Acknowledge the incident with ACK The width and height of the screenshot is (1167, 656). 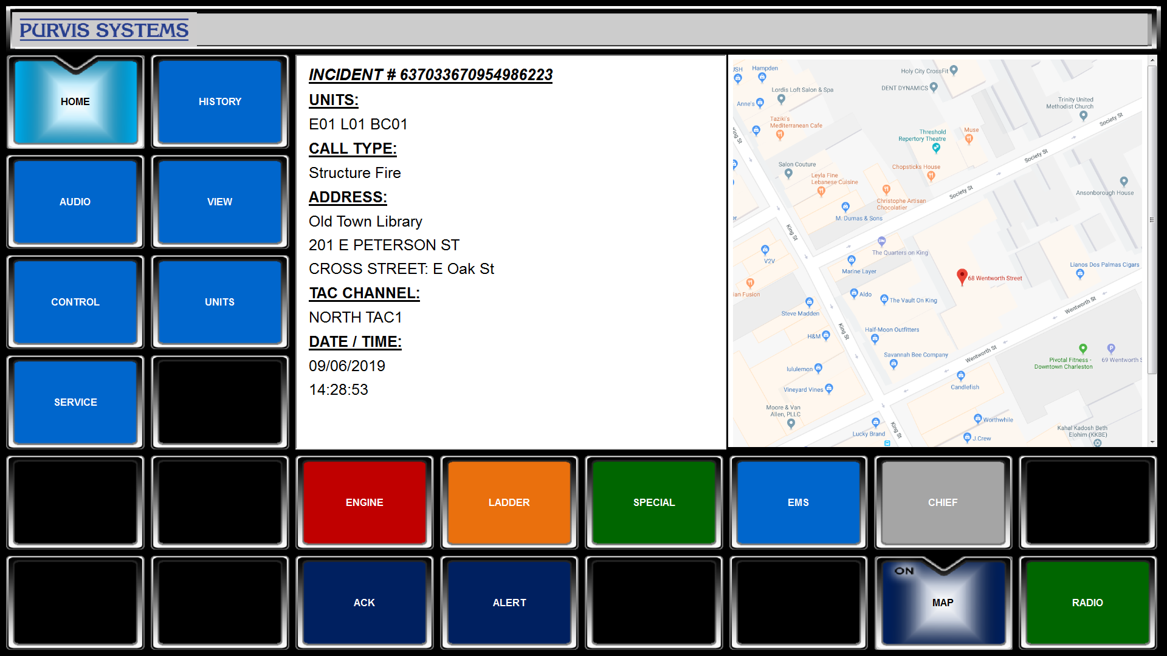364,602
